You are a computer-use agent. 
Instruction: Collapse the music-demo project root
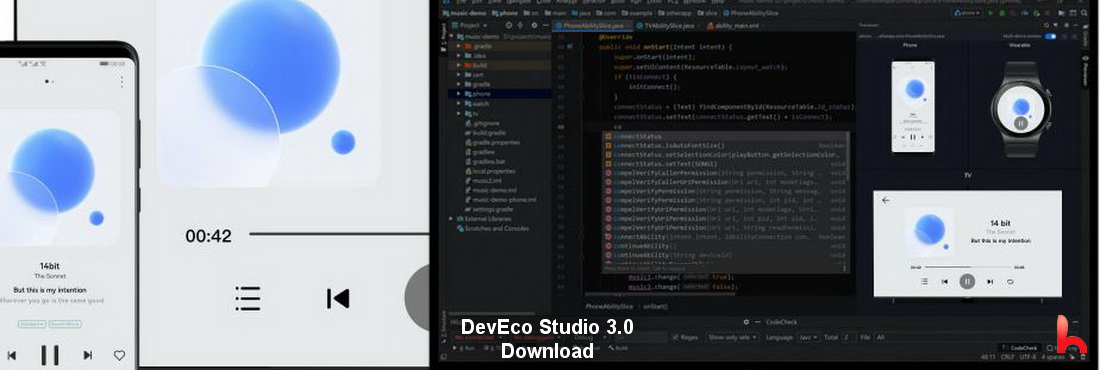452,36
